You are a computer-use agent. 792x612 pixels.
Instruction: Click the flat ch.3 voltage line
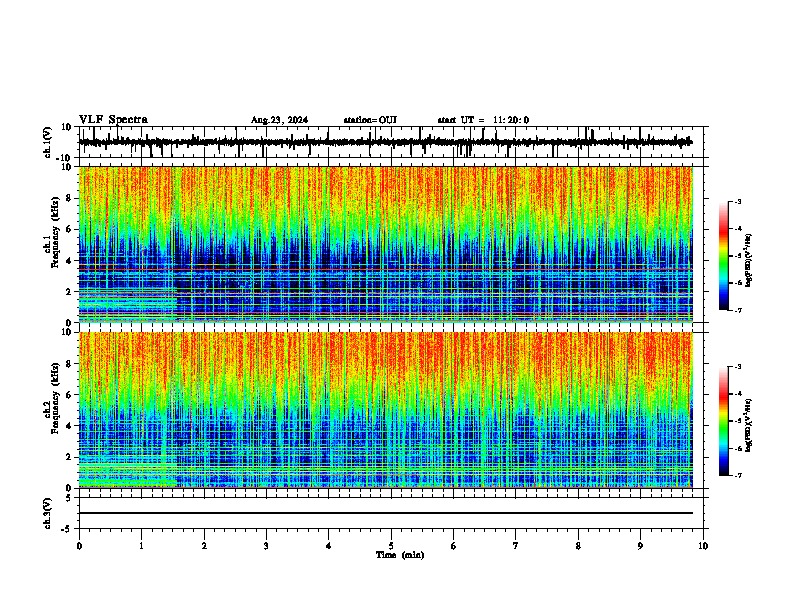(386, 513)
